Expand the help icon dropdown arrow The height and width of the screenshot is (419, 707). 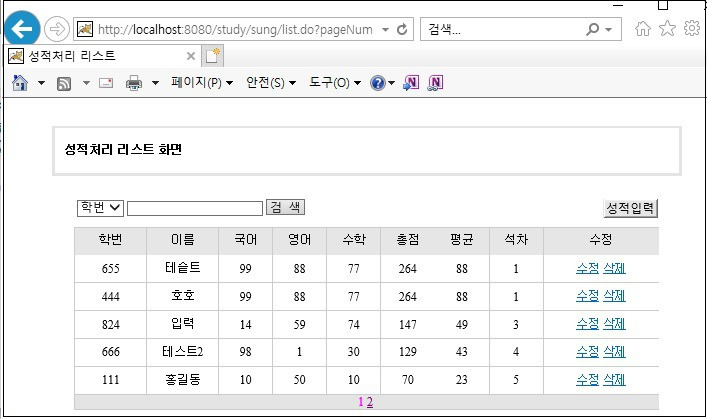pos(391,83)
